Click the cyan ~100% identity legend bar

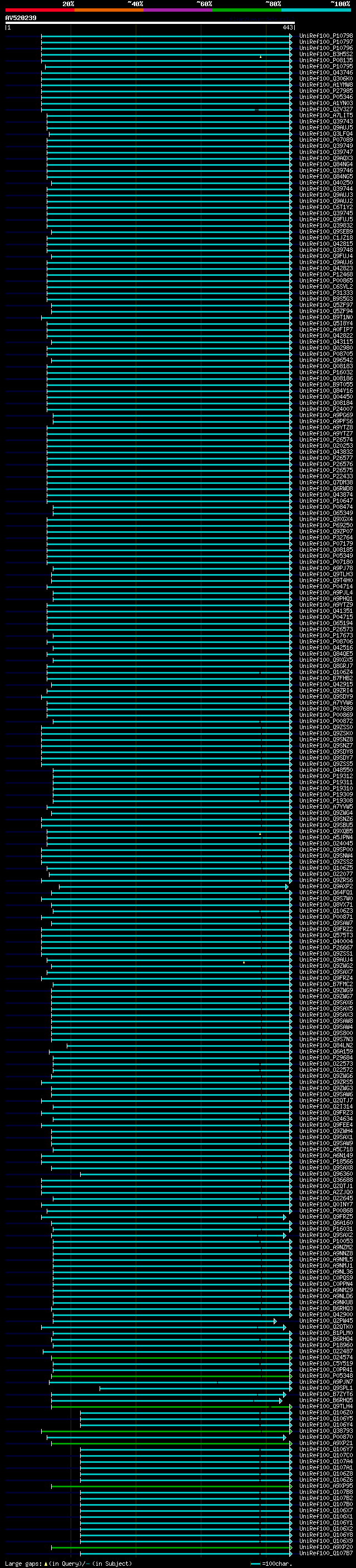tap(317, 10)
